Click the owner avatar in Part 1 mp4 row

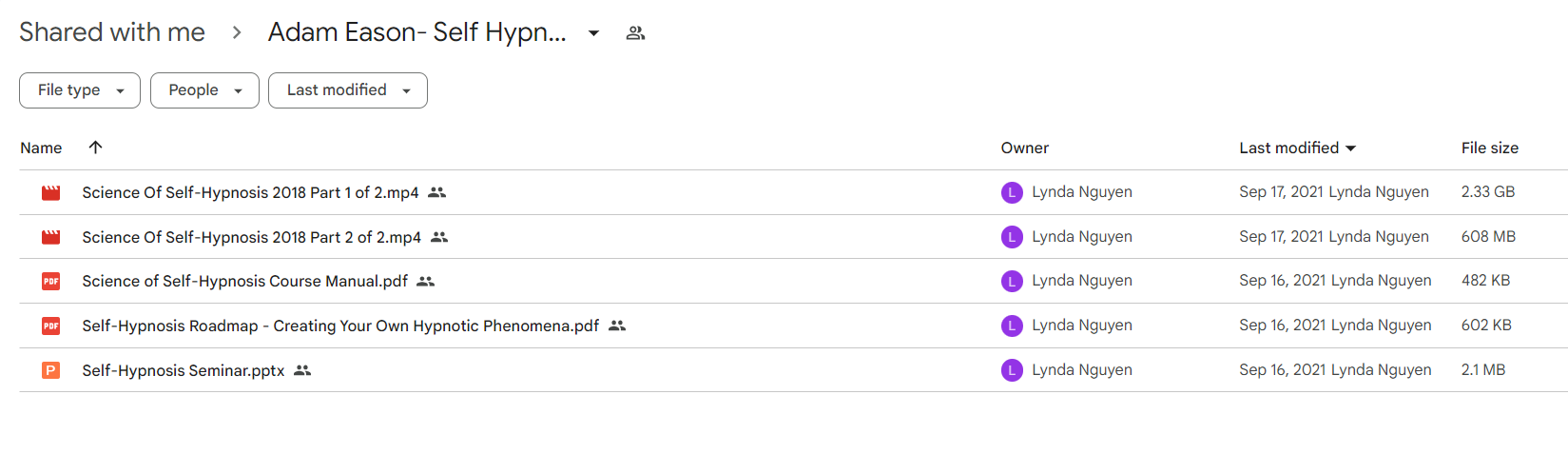pyautogui.click(x=1012, y=192)
